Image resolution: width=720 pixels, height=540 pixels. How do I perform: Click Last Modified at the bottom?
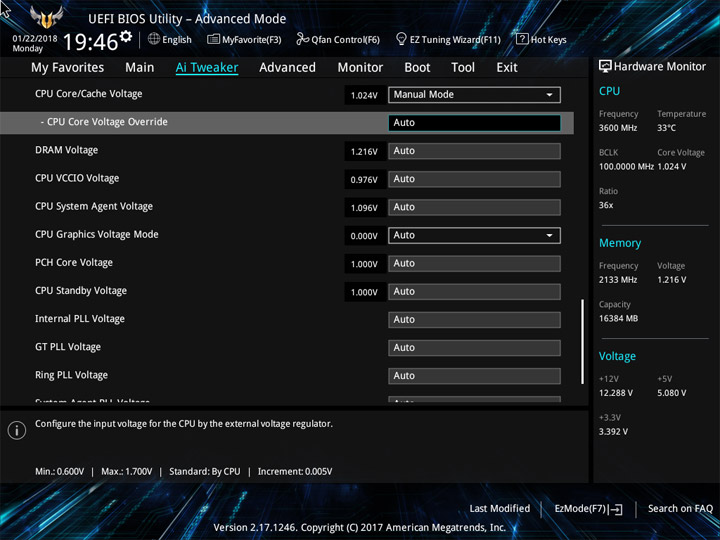[x=500, y=508]
